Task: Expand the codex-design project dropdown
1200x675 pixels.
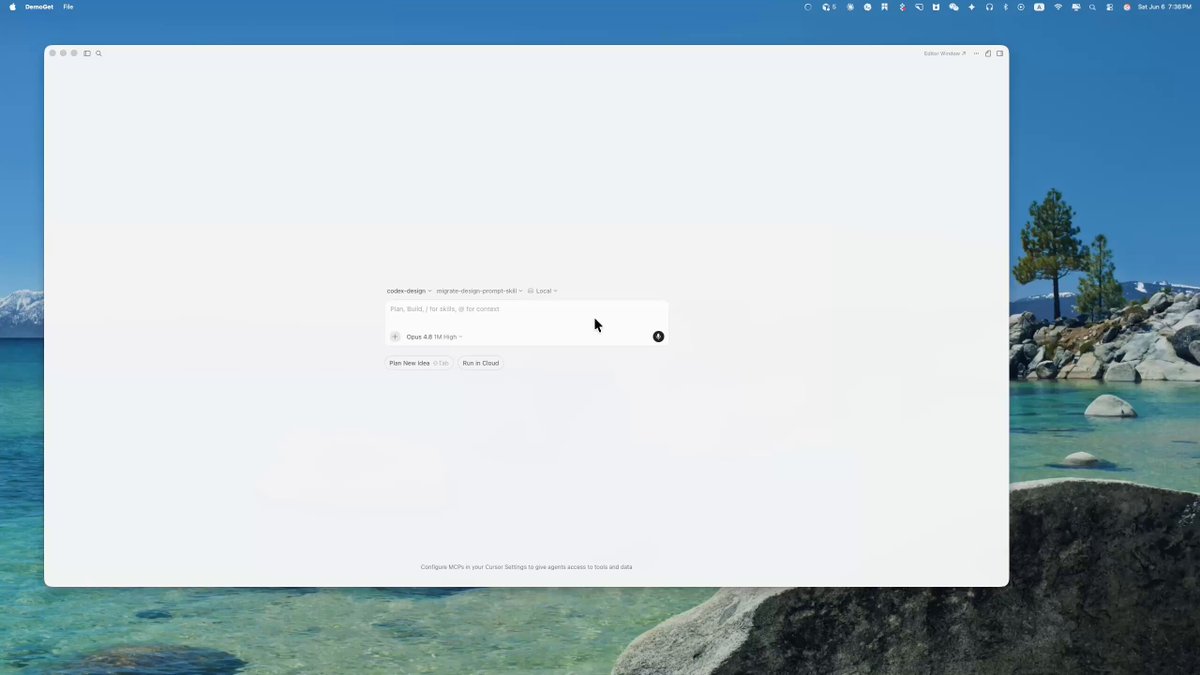Action: (409, 291)
